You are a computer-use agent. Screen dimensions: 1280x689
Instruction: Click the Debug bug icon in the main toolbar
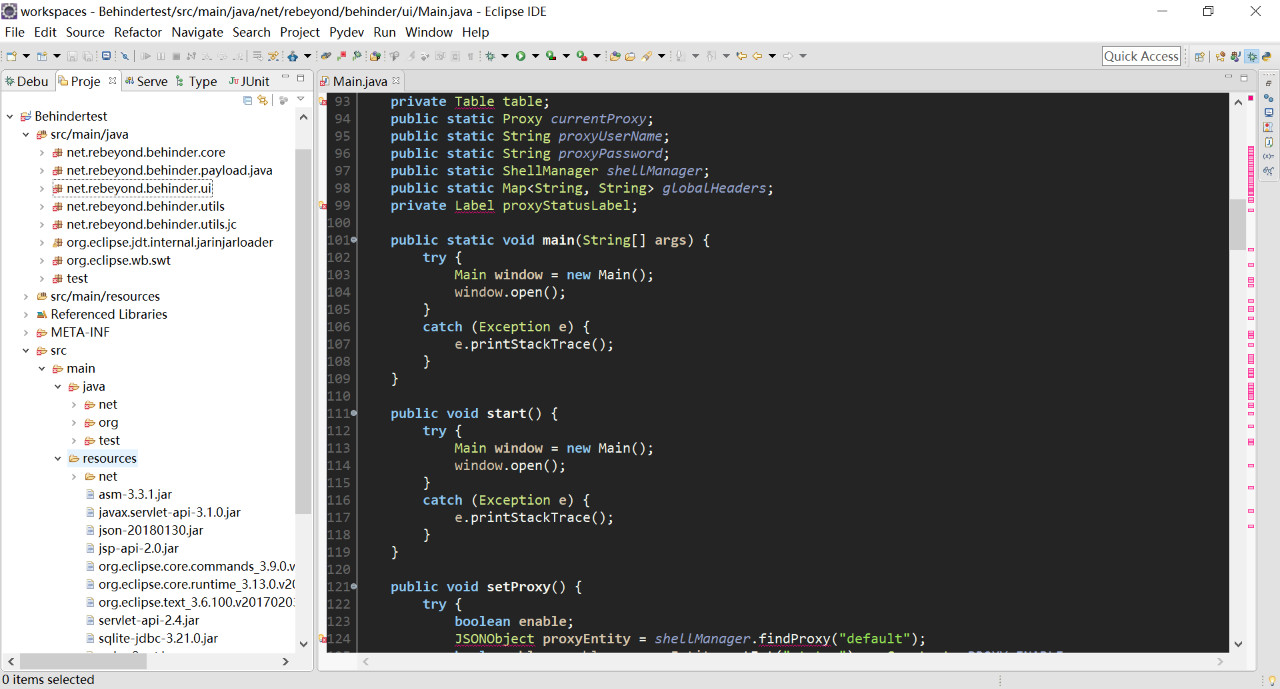click(x=490, y=56)
